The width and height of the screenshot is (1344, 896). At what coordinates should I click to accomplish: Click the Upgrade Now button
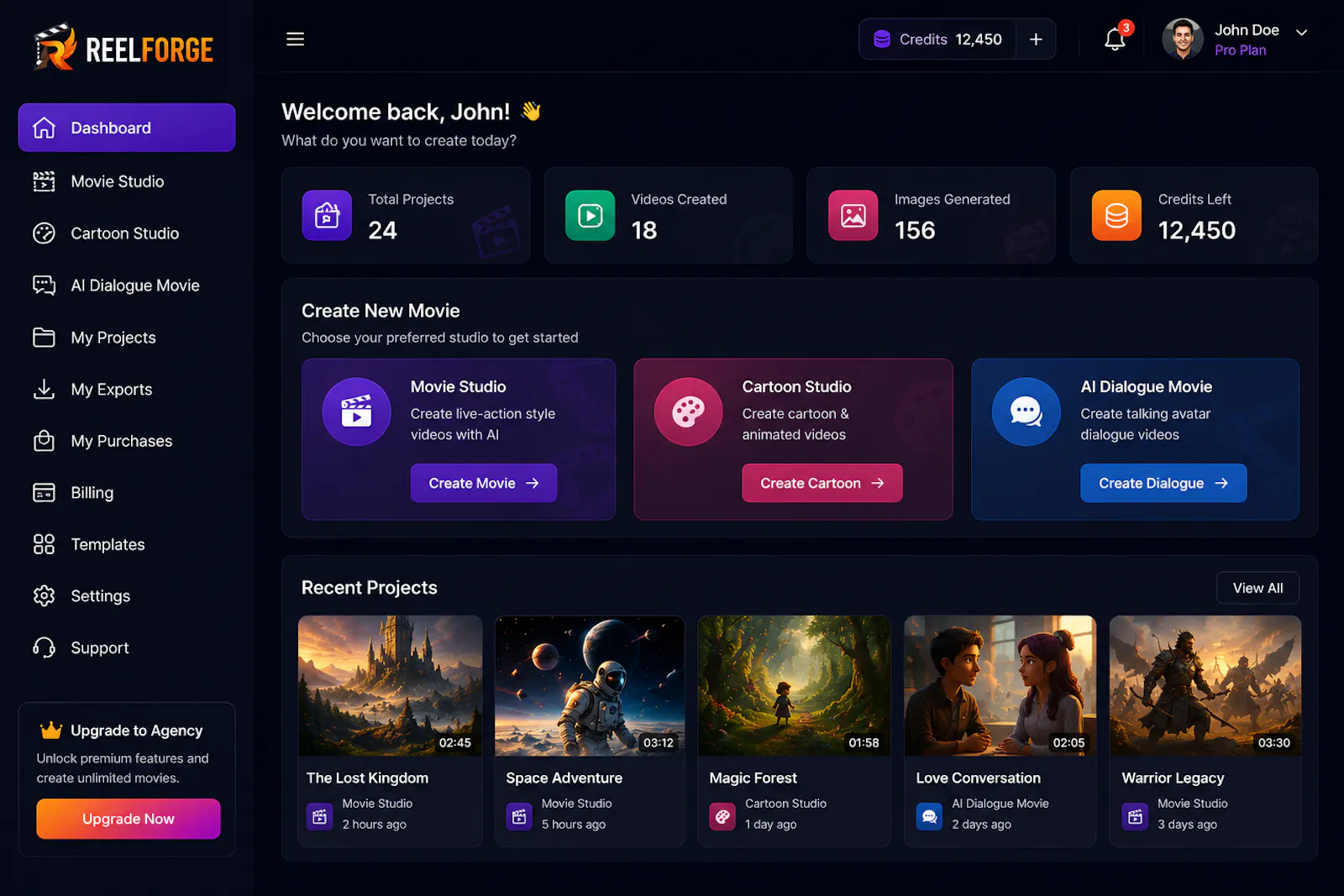[129, 819]
